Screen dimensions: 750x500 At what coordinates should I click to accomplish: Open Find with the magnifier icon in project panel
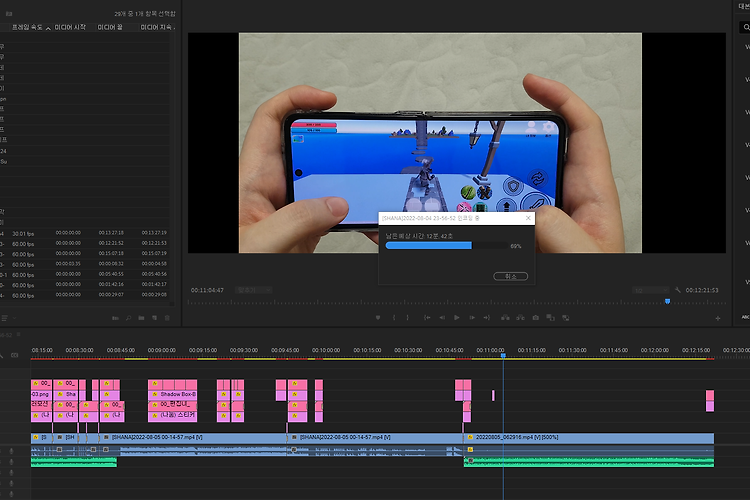[x=128, y=318]
